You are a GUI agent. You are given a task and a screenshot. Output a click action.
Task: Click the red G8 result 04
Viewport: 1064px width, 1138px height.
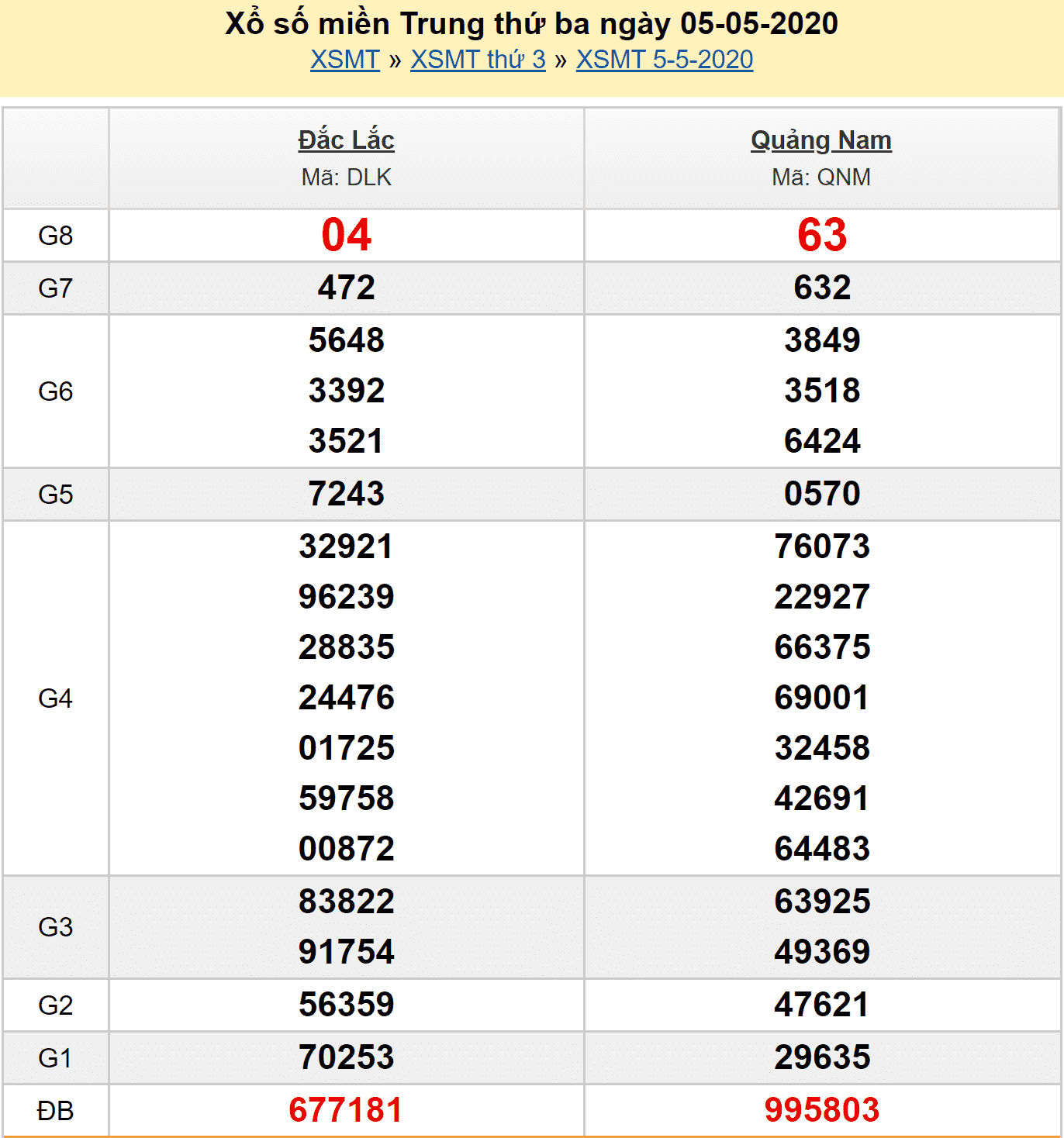tap(347, 235)
